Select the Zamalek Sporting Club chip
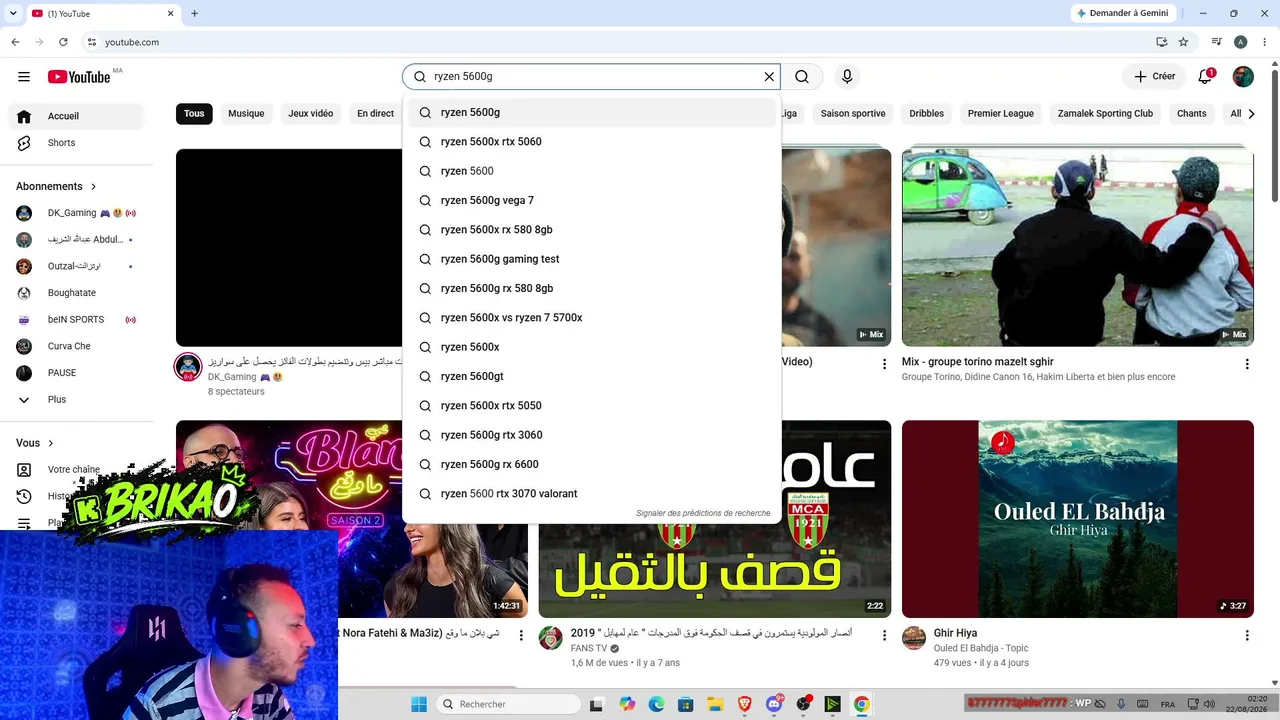Screen dimensions: 1280x720 1105,114
